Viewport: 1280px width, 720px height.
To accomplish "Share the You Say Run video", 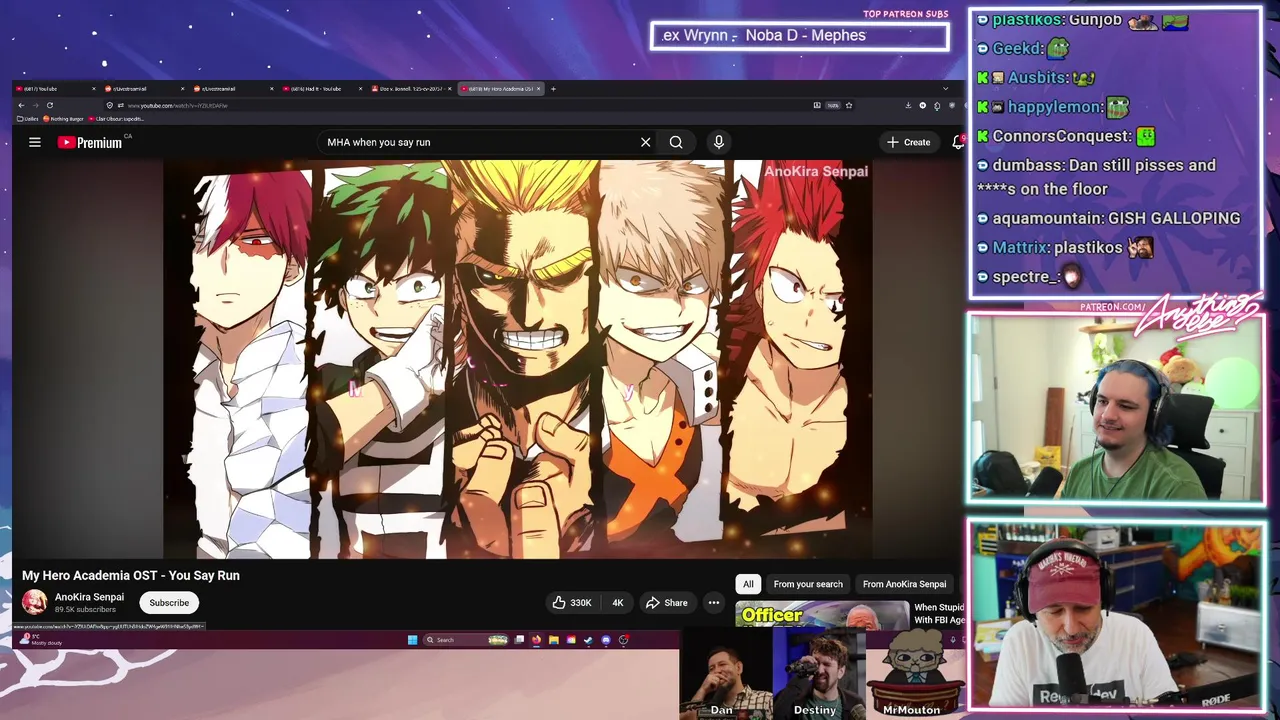I will [667, 602].
